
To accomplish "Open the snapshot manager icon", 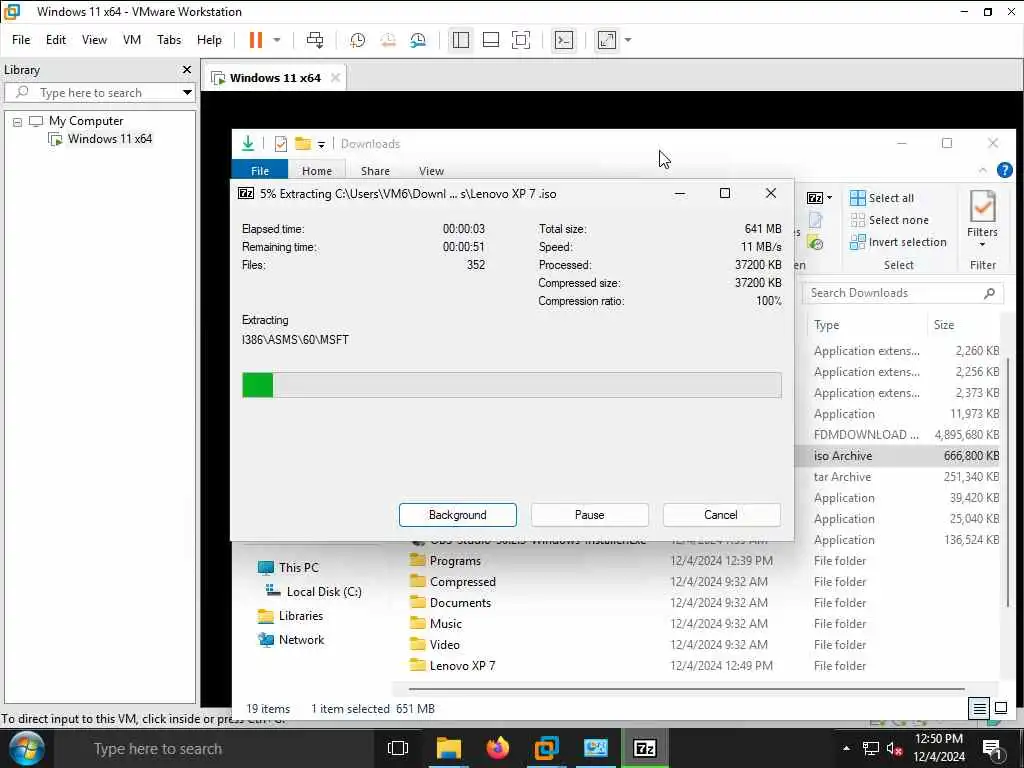I will point(418,40).
